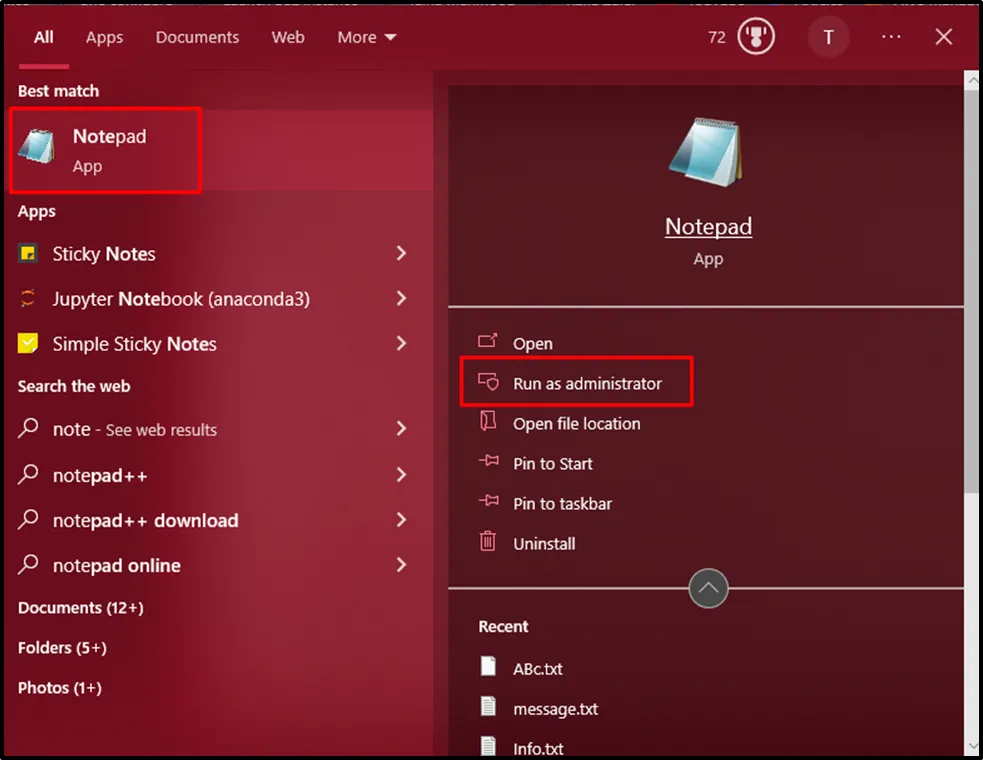Click the Simple Sticky Notes icon
983x760 pixels.
[x=29, y=344]
